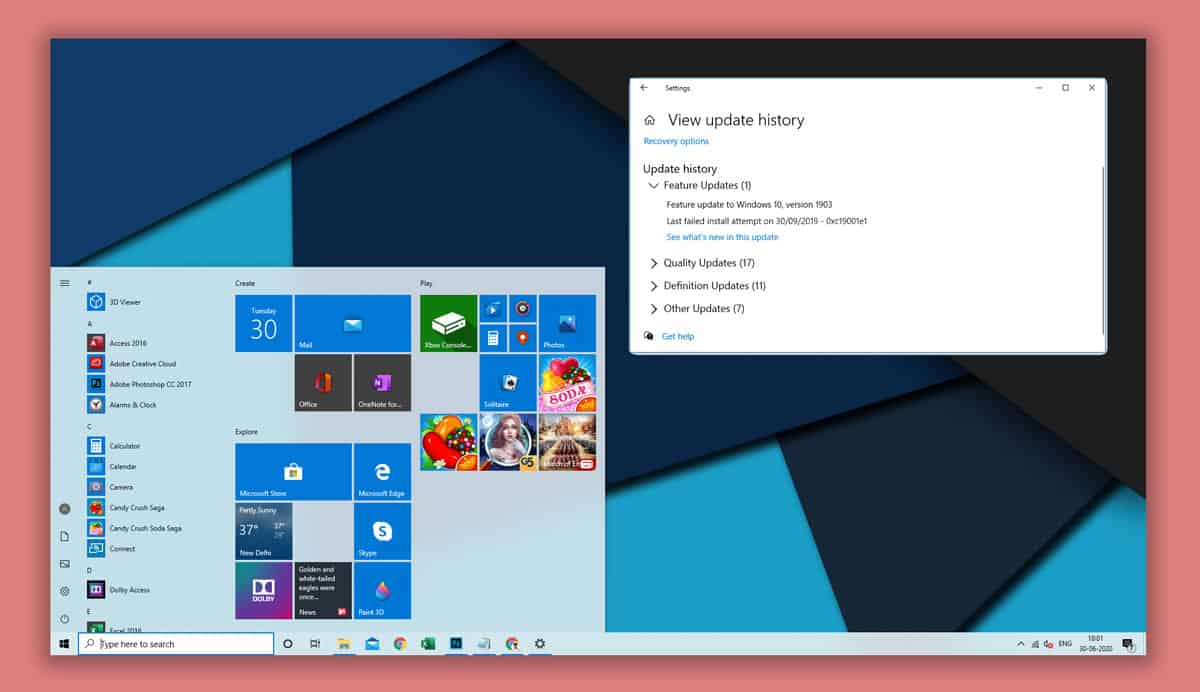Open the Microsoft Edge tile
The height and width of the screenshot is (692, 1200).
tap(382, 472)
